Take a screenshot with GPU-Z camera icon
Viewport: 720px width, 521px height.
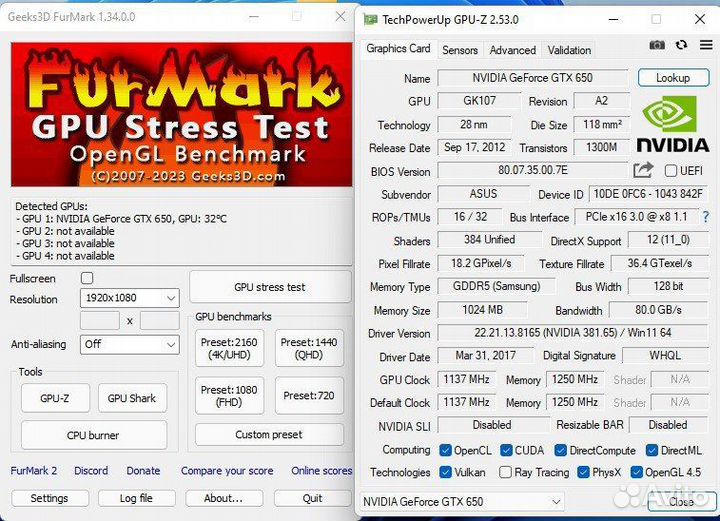657,45
